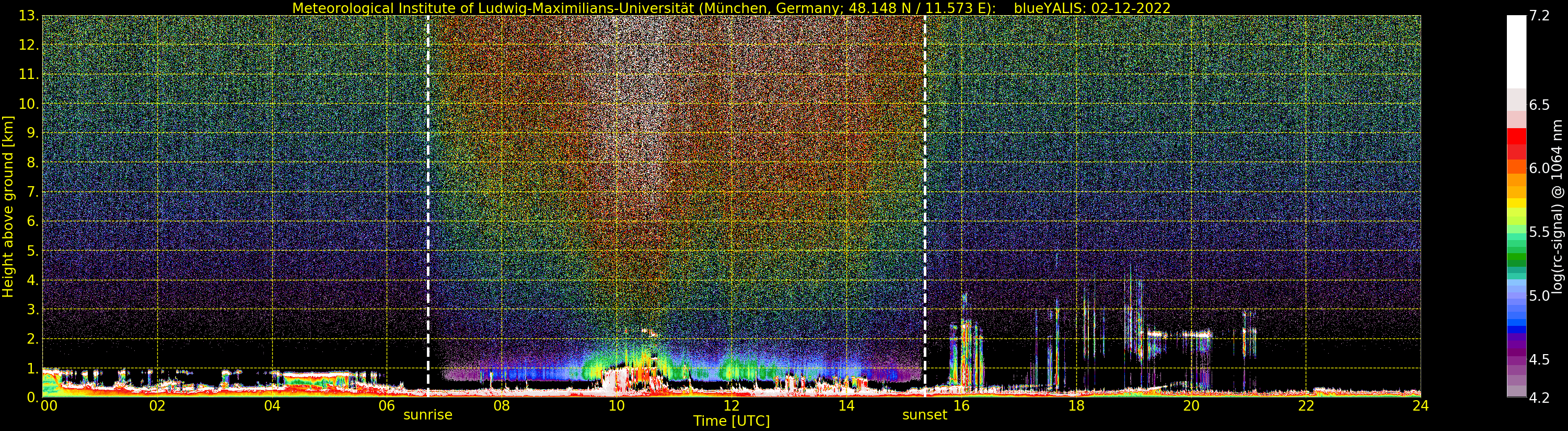Click the '9.' height axis tick label
The height and width of the screenshot is (431, 1568).
coord(33,133)
